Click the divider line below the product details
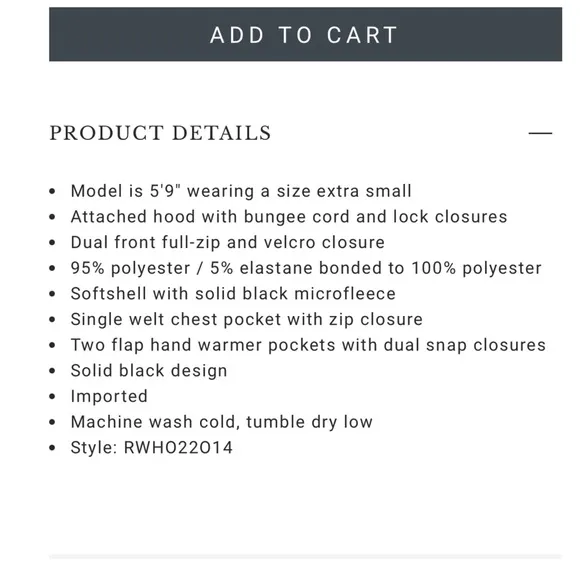The image size is (580, 580). point(305,556)
